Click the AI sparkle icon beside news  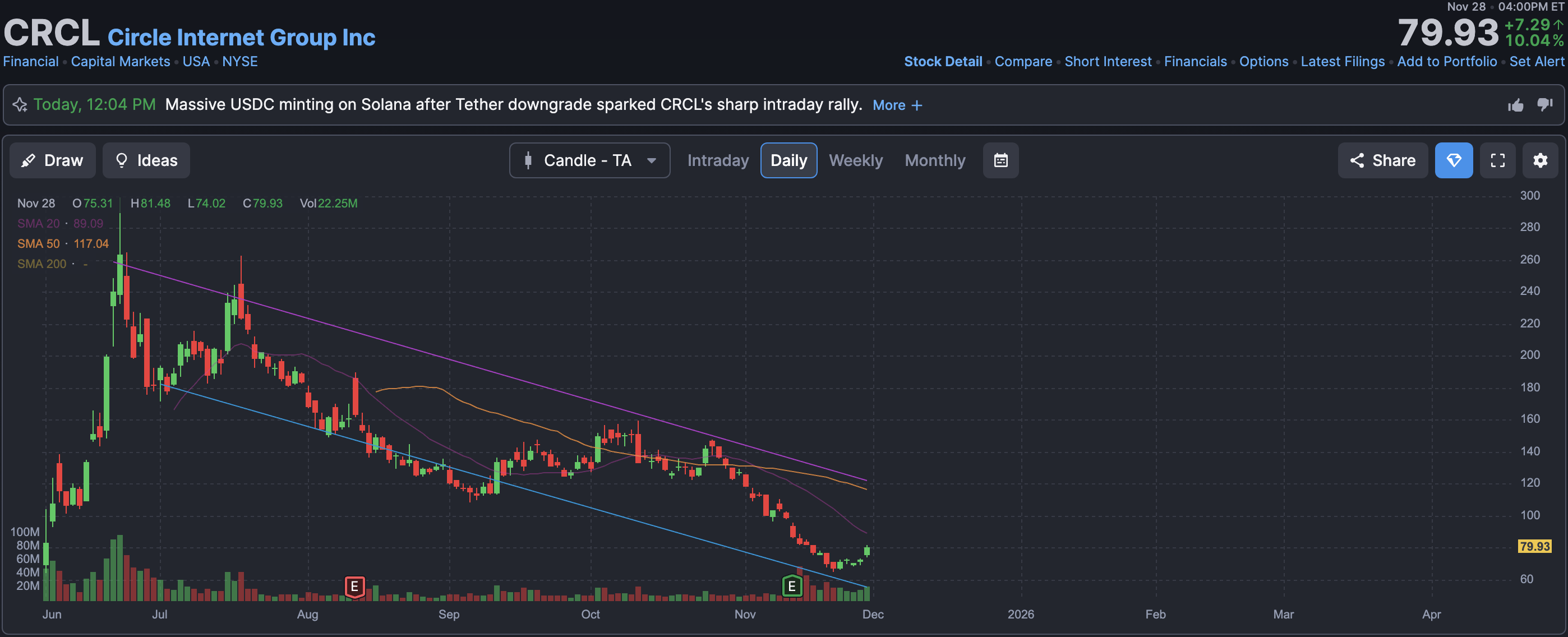click(20, 105)
